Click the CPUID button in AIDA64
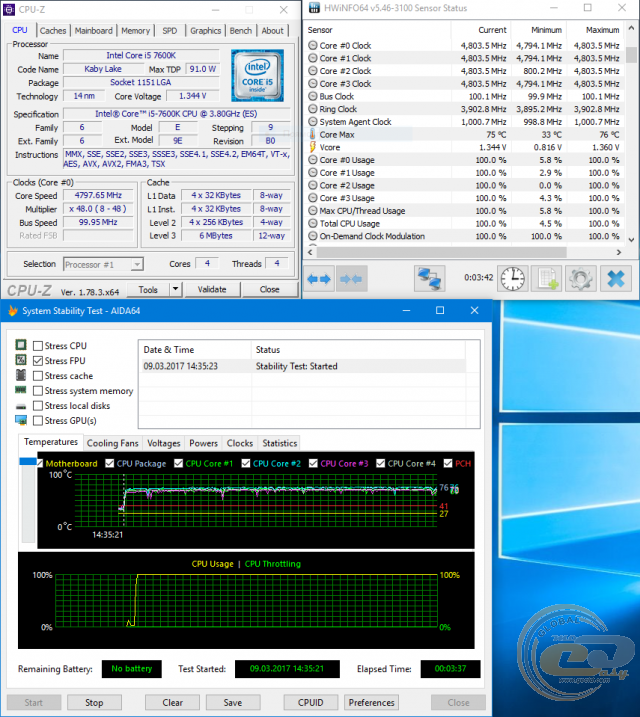The image size is (640, 717). [310, 702]
